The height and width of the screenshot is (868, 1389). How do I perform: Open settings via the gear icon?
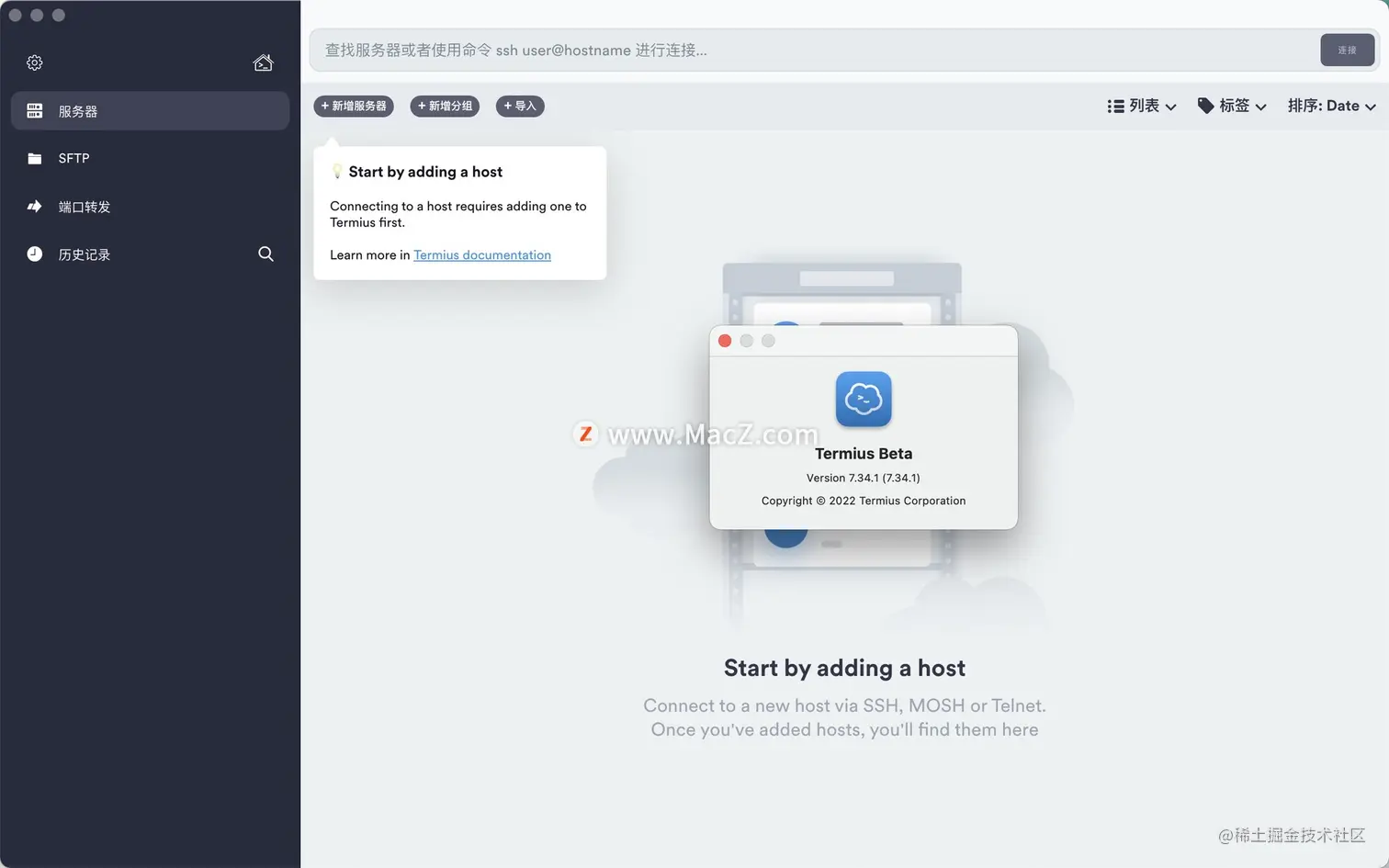(35, 62)
